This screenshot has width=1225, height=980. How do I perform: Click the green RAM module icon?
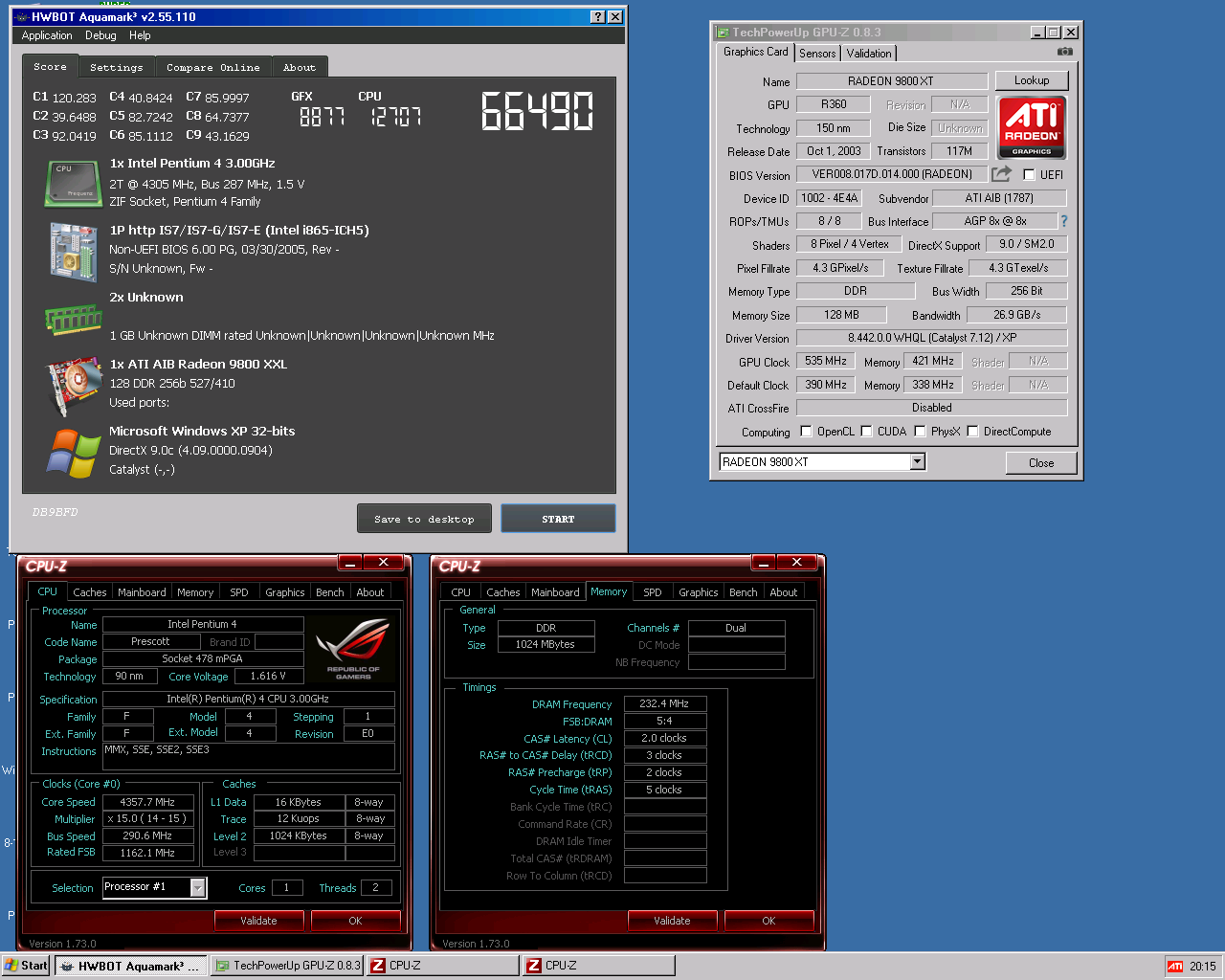tap(74, 319)
